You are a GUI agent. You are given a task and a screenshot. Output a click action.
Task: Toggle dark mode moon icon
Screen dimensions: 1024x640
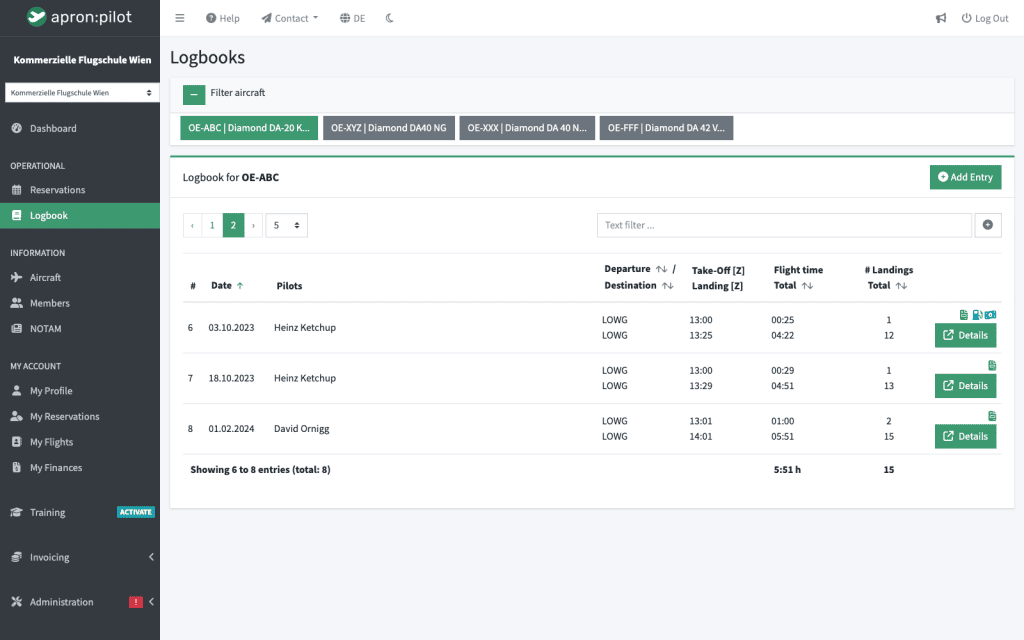click(390, 18)
